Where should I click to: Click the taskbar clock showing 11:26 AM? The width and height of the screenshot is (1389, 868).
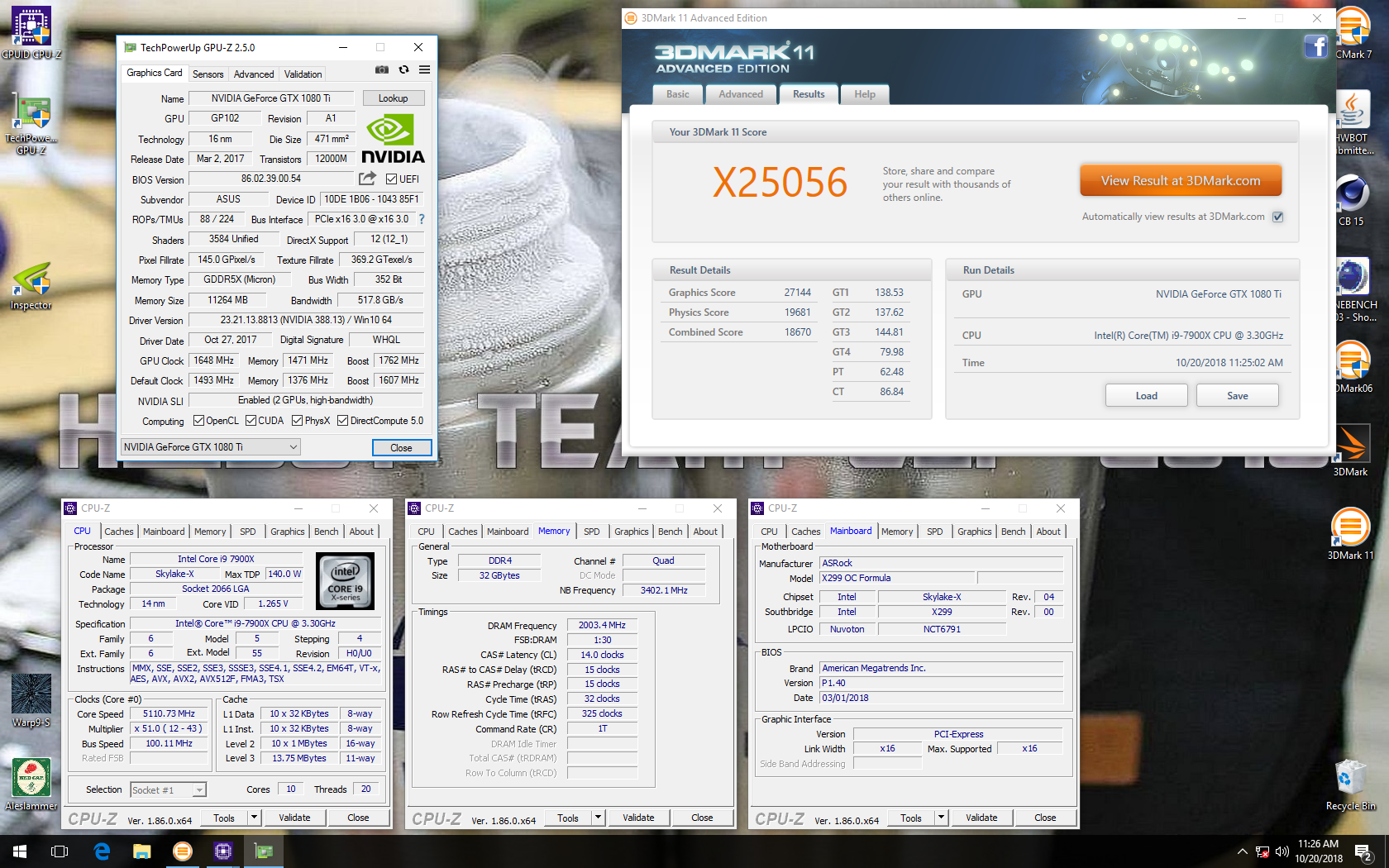(x=1318, y=851)
